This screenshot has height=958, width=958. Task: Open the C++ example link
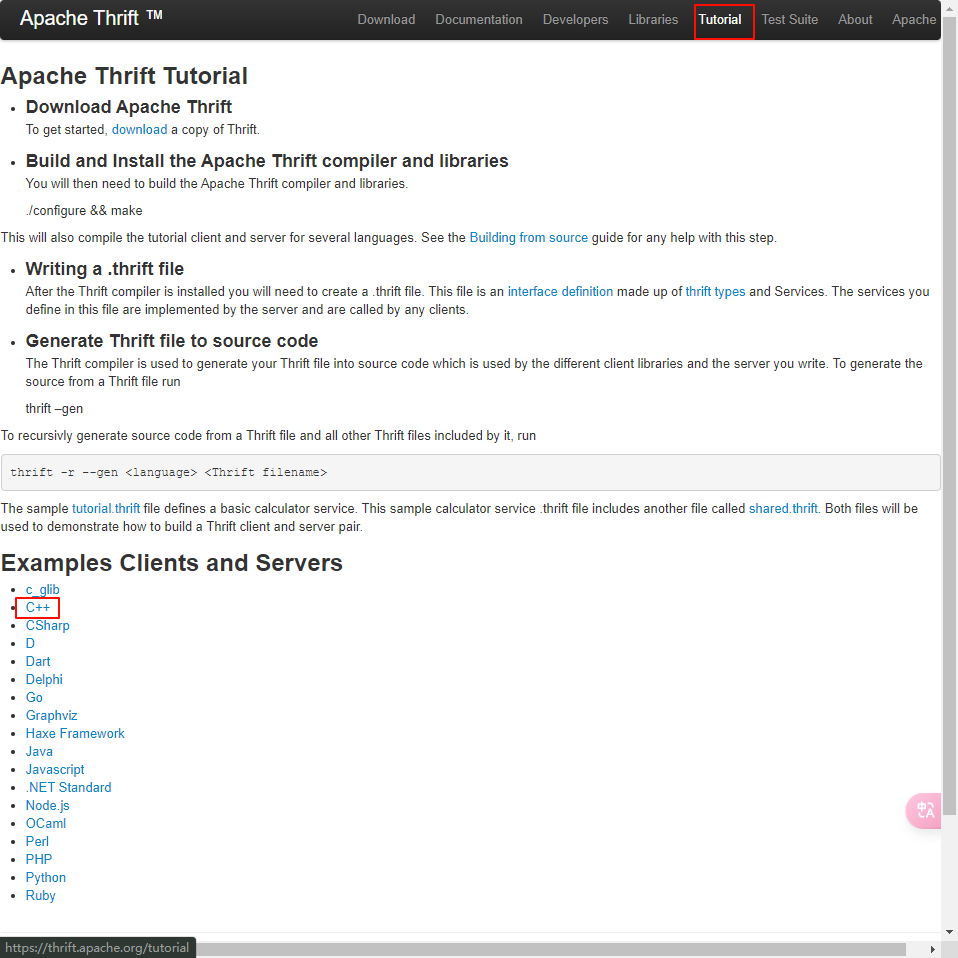38,607
